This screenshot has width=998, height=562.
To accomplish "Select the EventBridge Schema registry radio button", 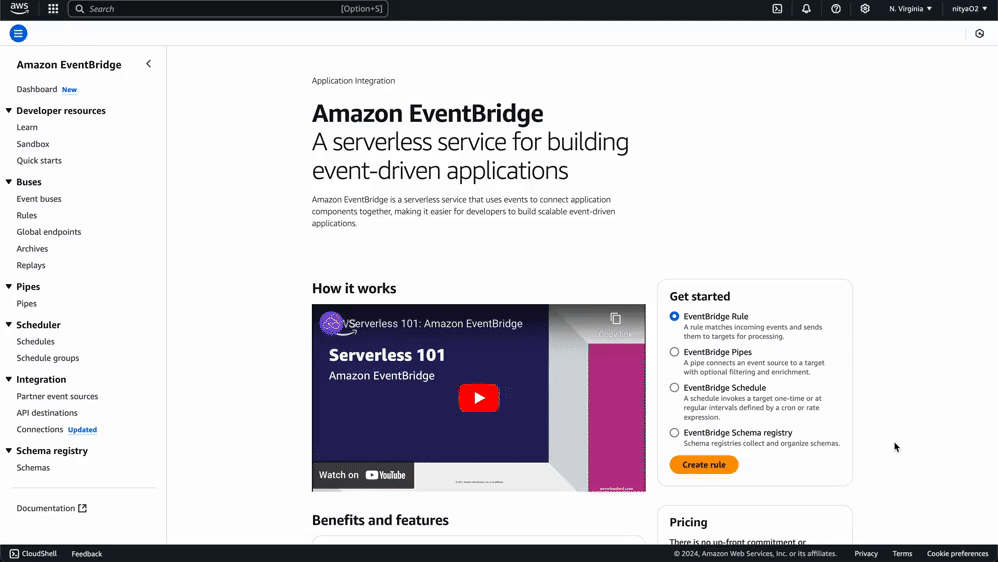I will pos(674,433).
